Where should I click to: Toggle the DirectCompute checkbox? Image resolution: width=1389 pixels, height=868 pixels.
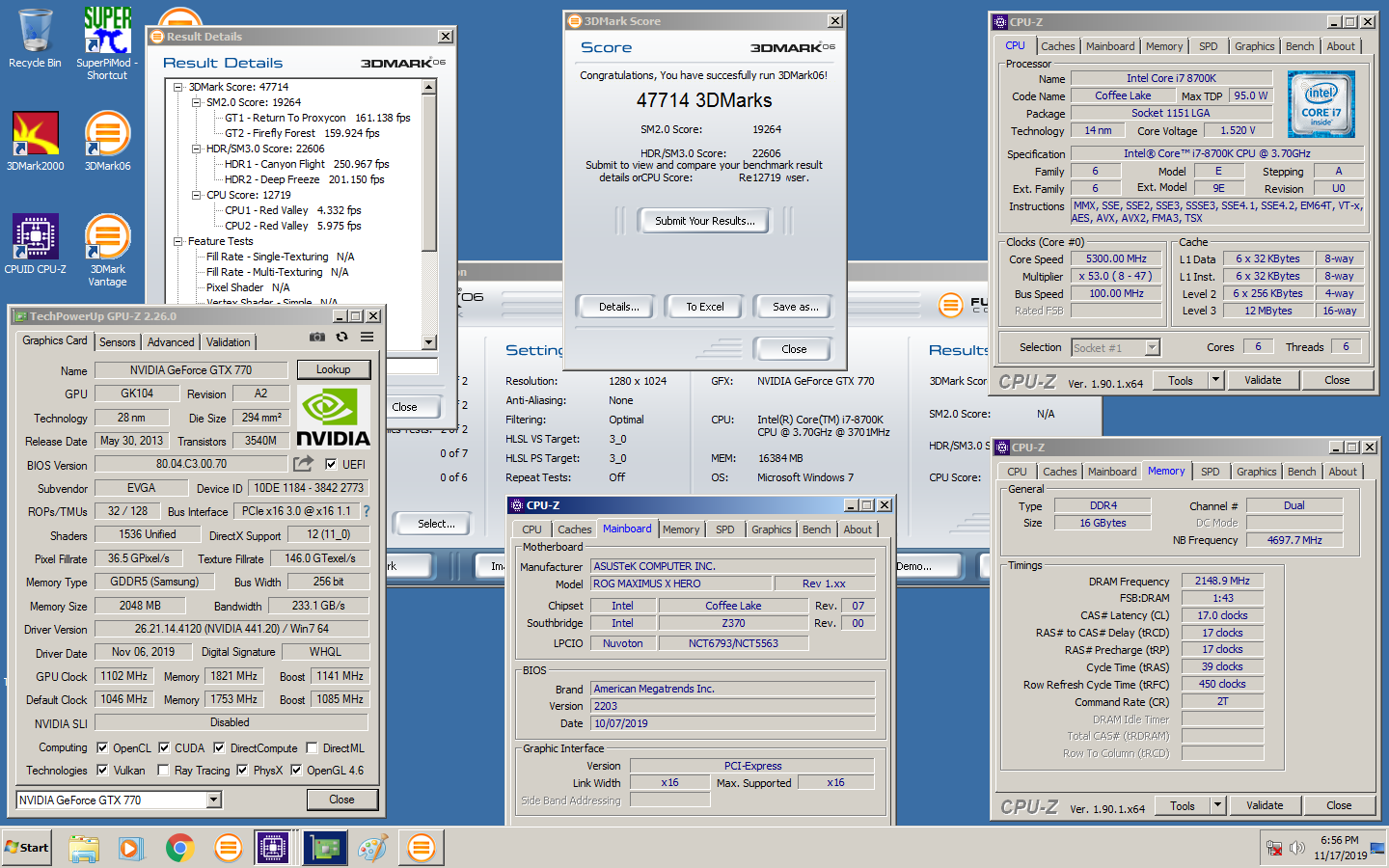click(219, 747)
